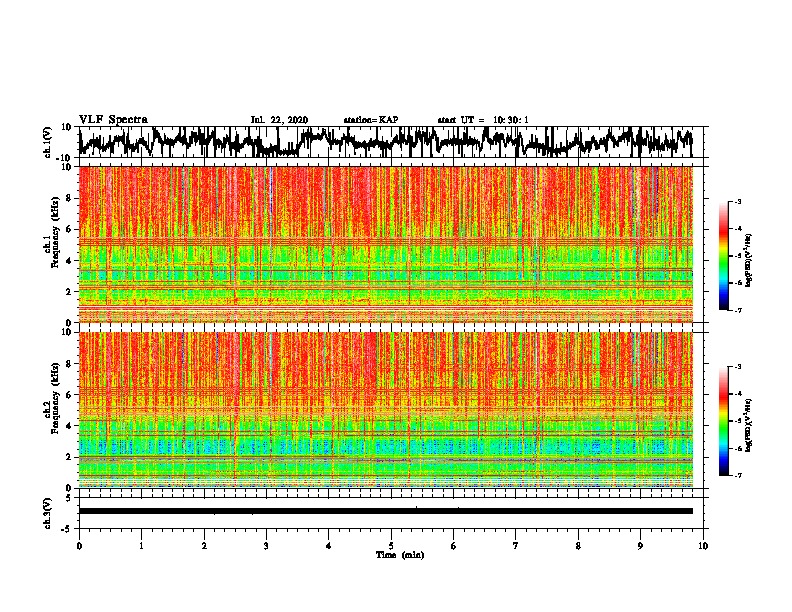This screenshot has width=792, height=612.
Task: Click time axis tick label '0'
Action: pos(79,546)
